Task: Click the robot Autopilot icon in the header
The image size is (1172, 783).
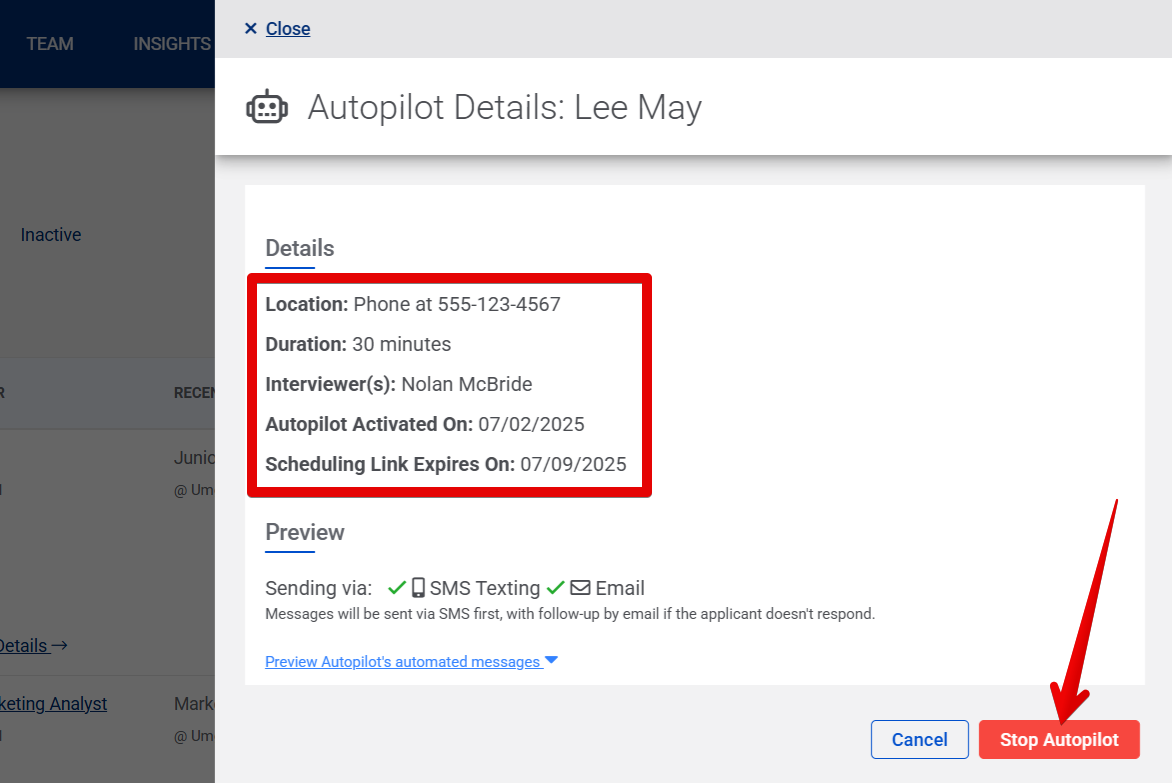Action: tap(266, 106)
